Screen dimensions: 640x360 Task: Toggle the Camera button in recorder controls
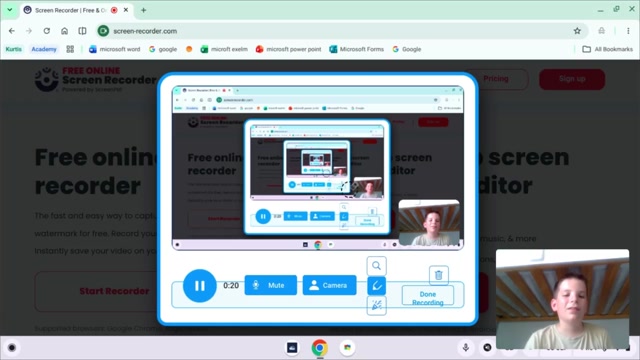329,285
